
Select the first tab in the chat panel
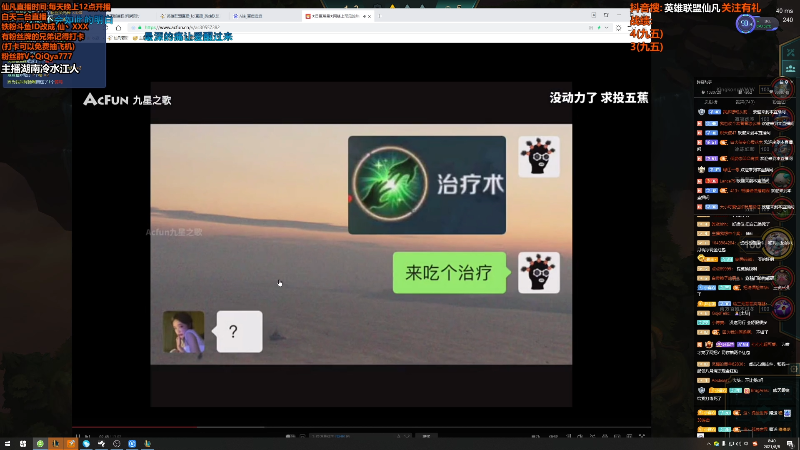click(x=710, y=102)
